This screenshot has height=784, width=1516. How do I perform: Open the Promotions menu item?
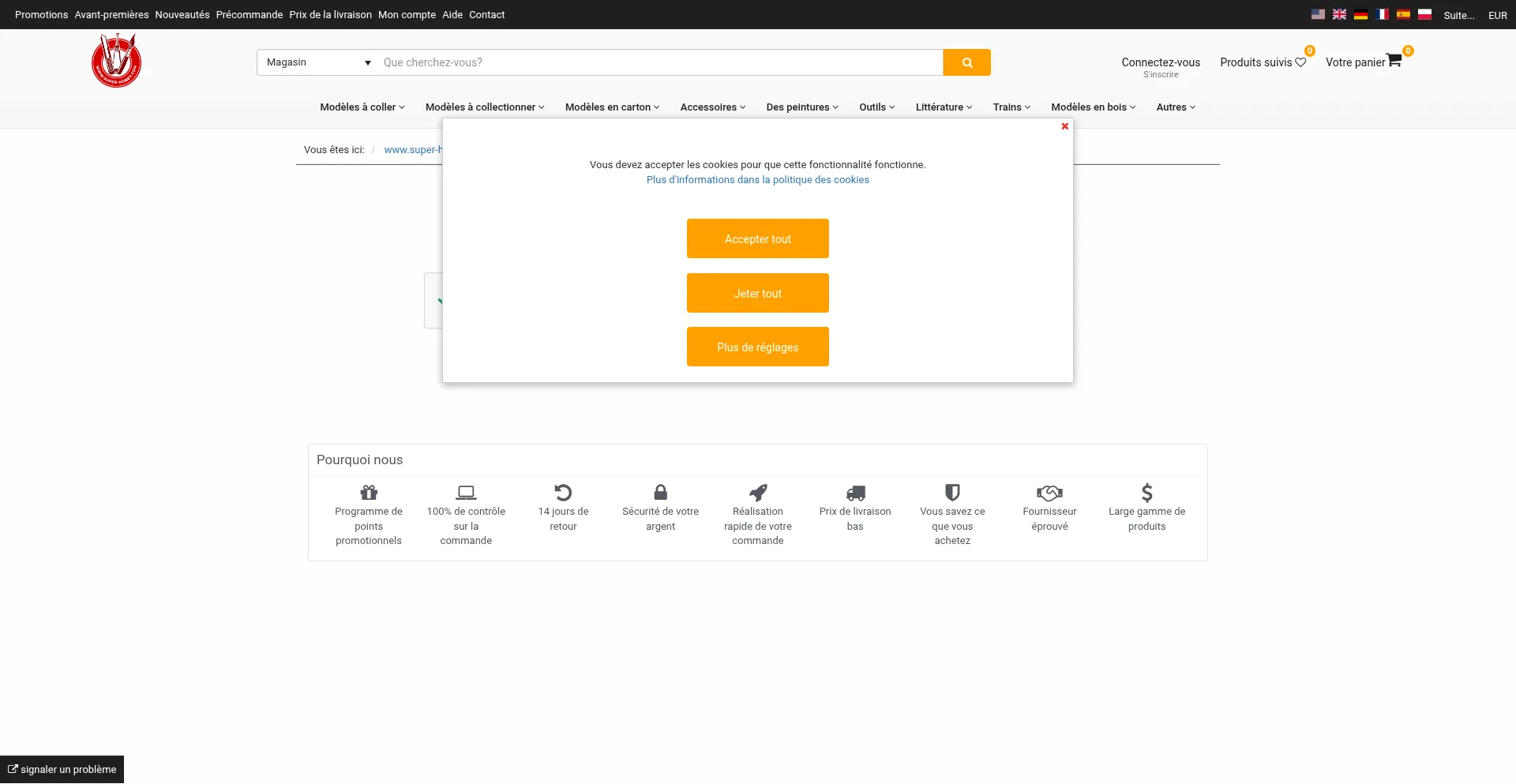pos(41,15)
